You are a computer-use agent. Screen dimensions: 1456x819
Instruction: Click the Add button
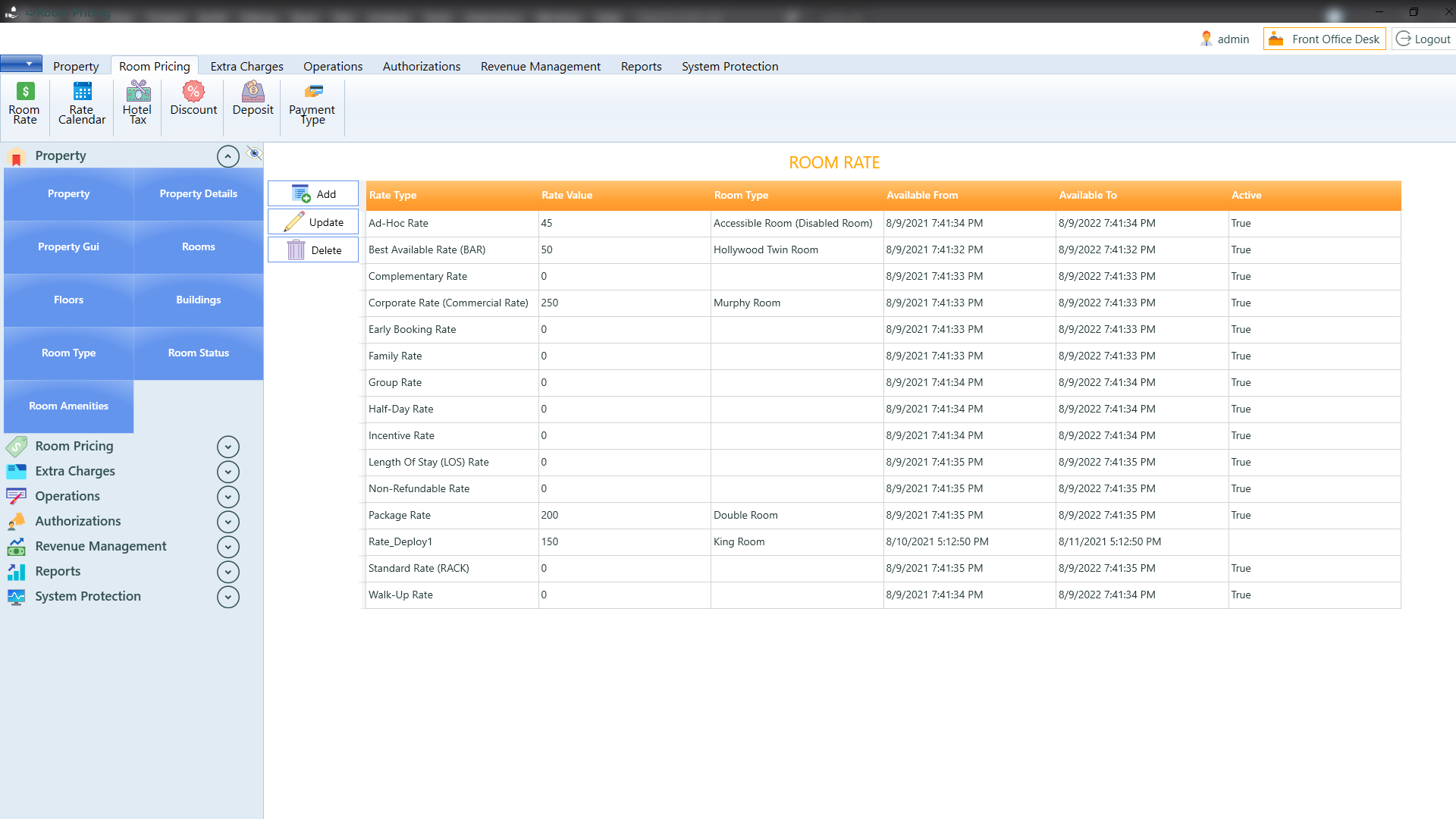coord(313,194)
